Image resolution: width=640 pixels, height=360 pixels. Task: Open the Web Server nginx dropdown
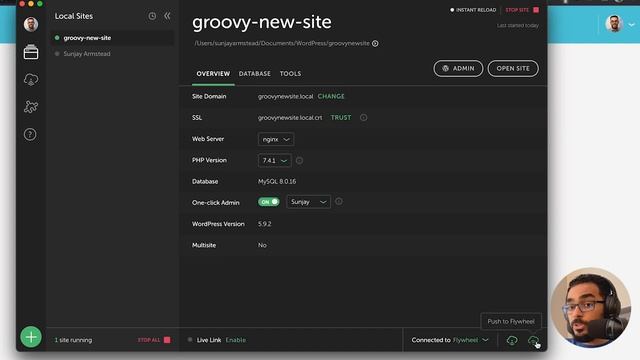(x=276, y=139)
